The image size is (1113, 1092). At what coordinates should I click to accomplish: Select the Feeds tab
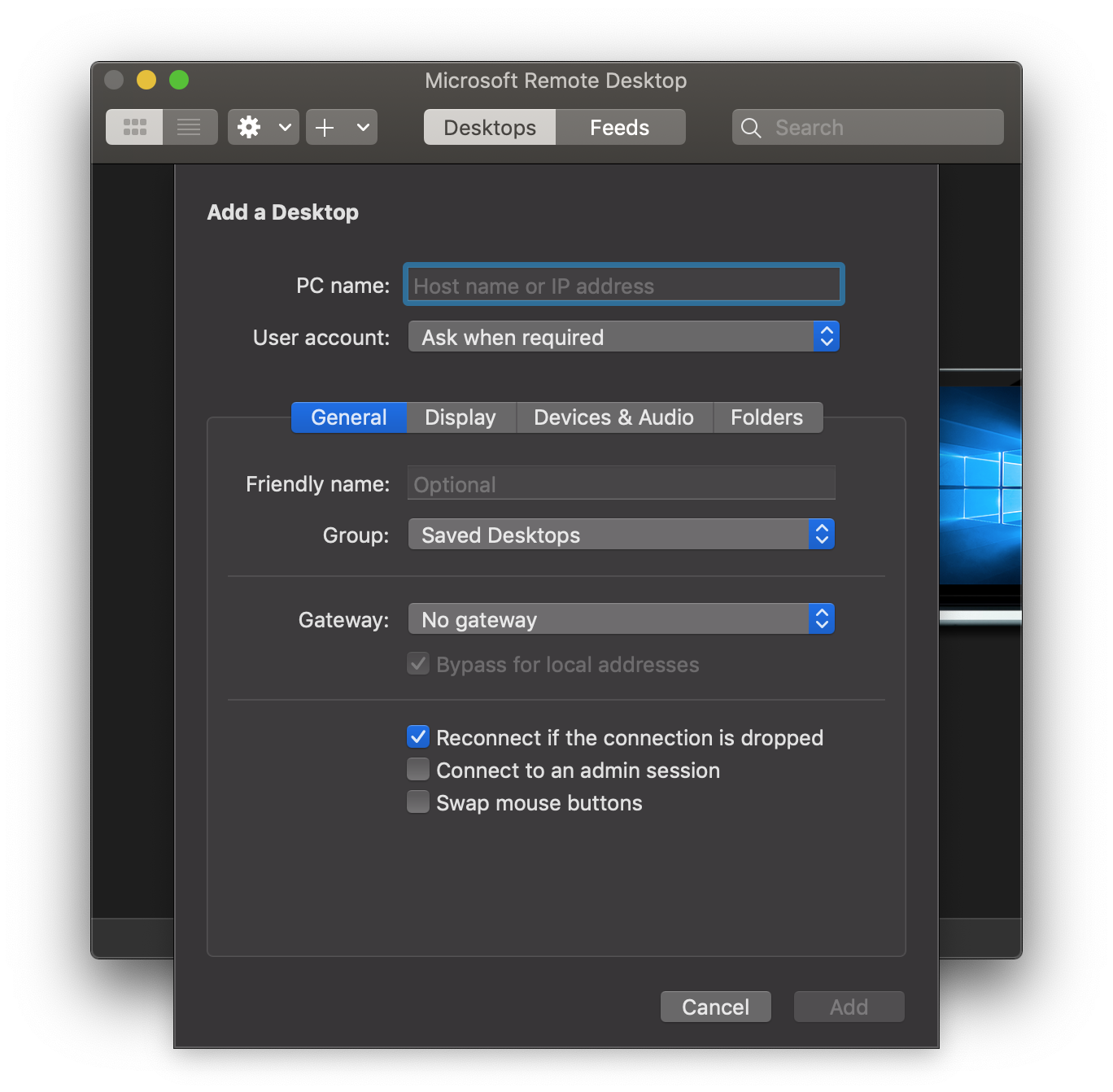click(620, 127)
